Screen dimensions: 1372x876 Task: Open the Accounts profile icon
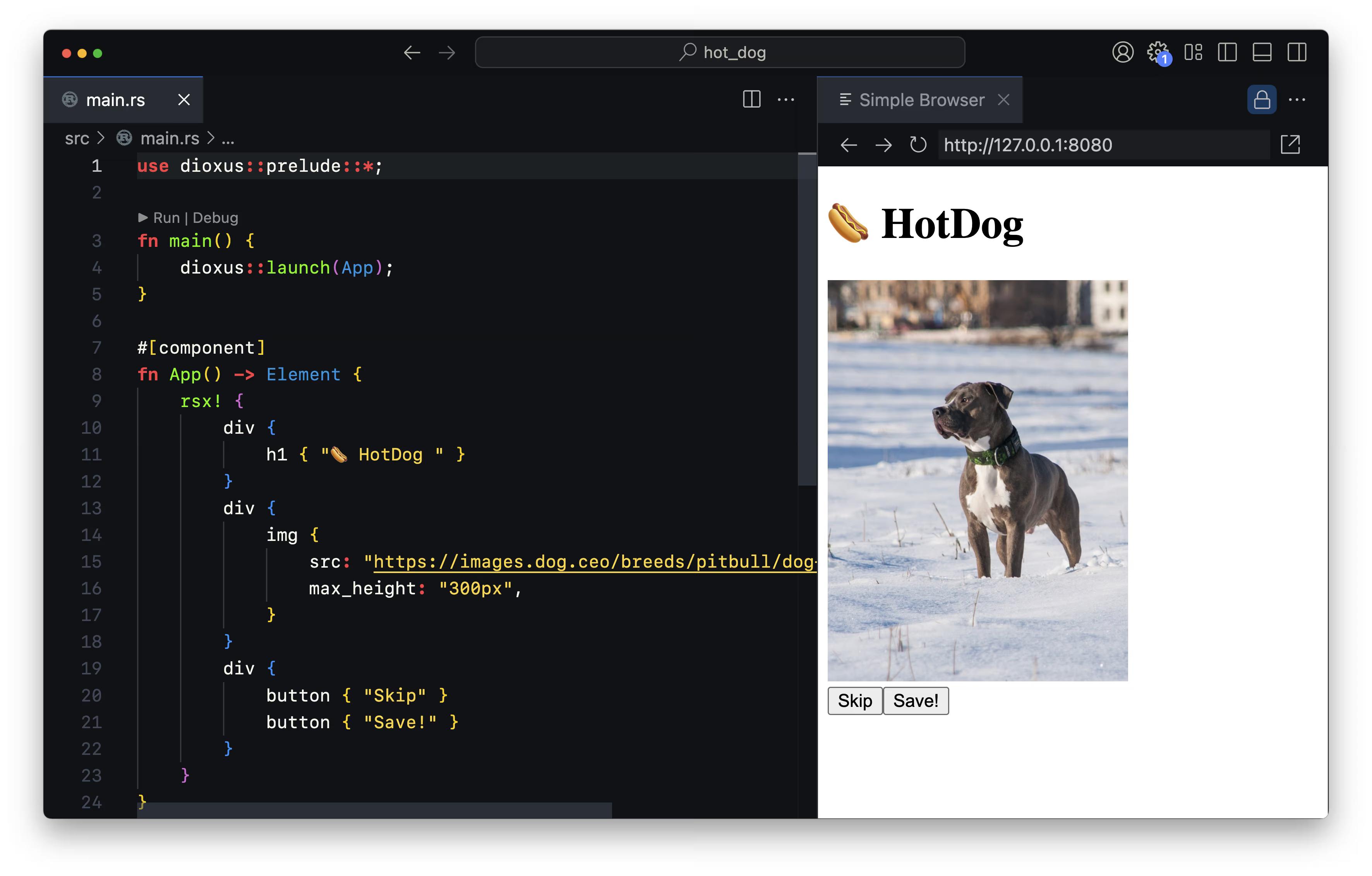[1122, 52]
